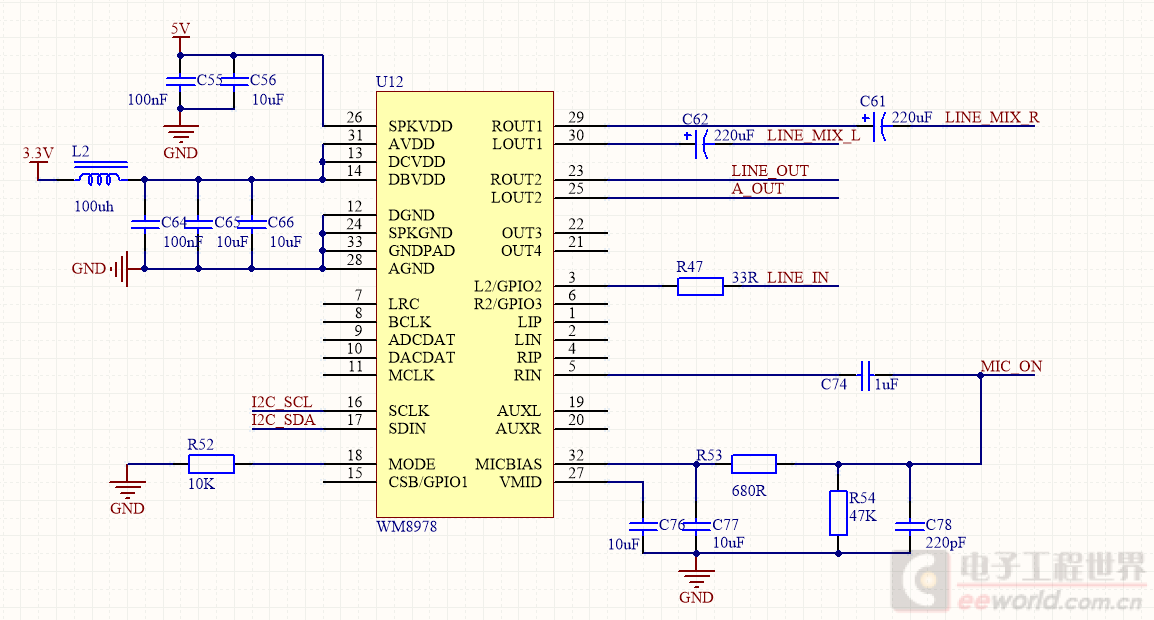Screen dimensions: 1154x620
Task: Select resistor R54 symbol
Action: click(838, 512)
